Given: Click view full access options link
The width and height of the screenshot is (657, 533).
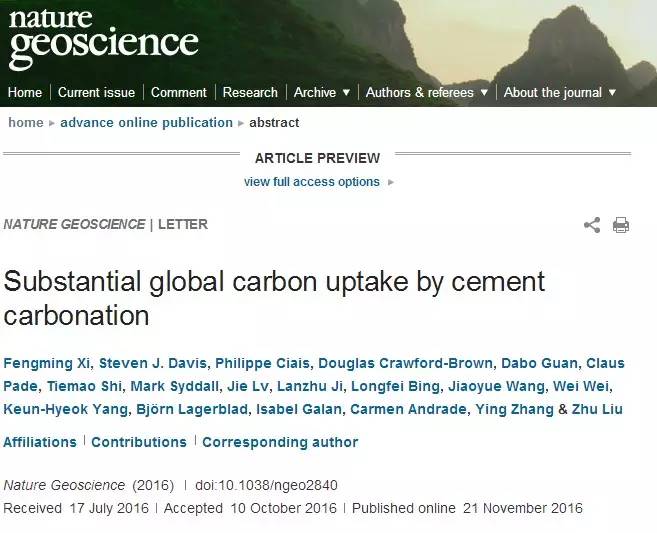Looking at the screenshot, I should [312, 182].
